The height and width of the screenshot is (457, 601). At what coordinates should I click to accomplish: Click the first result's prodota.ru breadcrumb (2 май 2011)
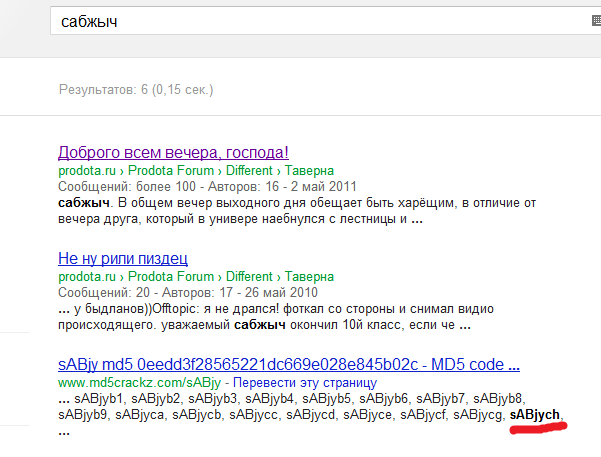click(x=196, y=170)
